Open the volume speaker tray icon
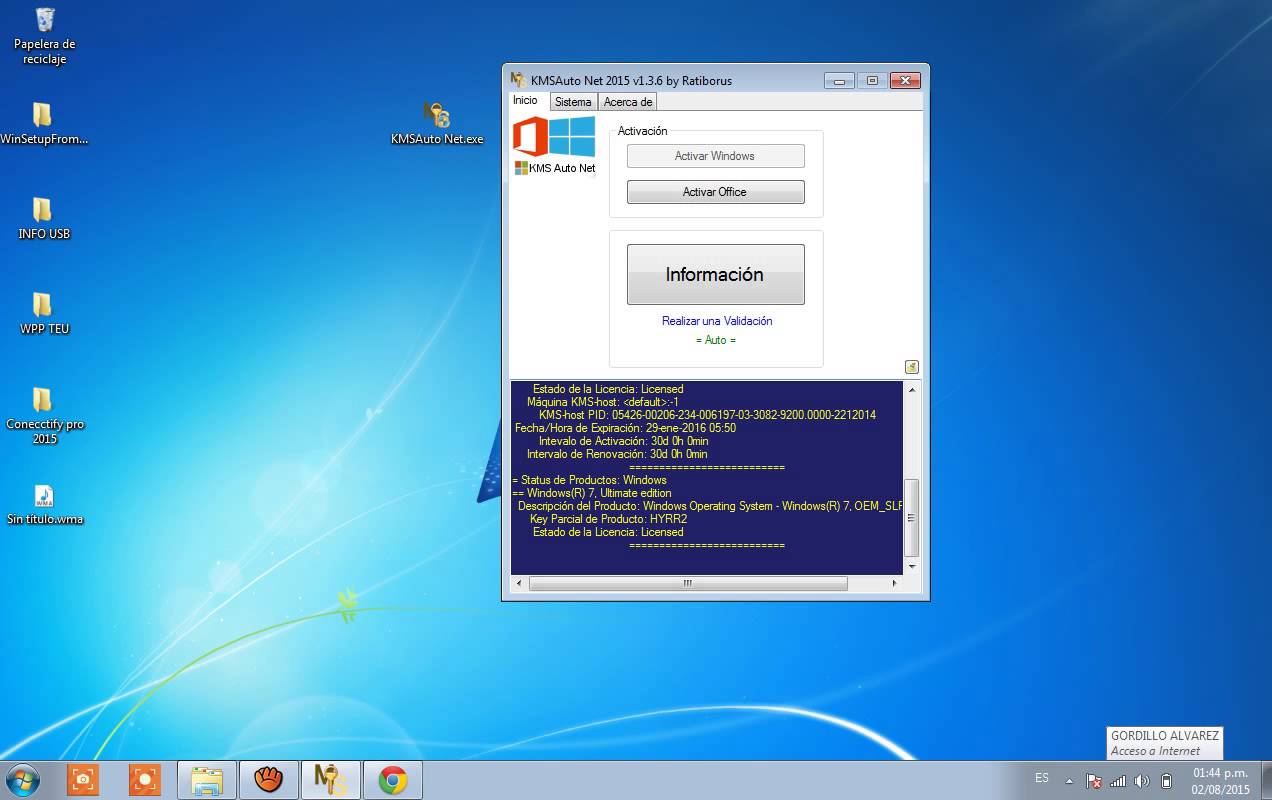Image resolution: width=1272 pixels, height=800 pixels. click(1142, 781)
